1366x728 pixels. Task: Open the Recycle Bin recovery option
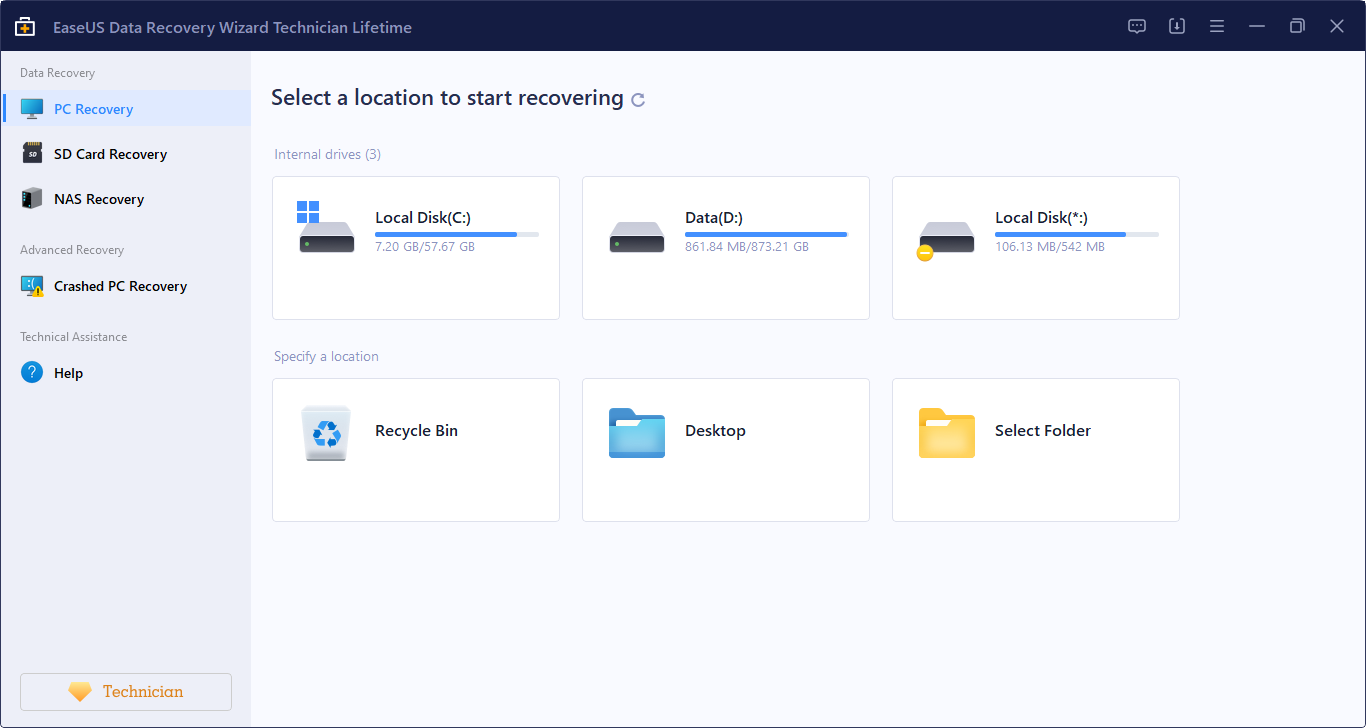click(x=415, y=449)
